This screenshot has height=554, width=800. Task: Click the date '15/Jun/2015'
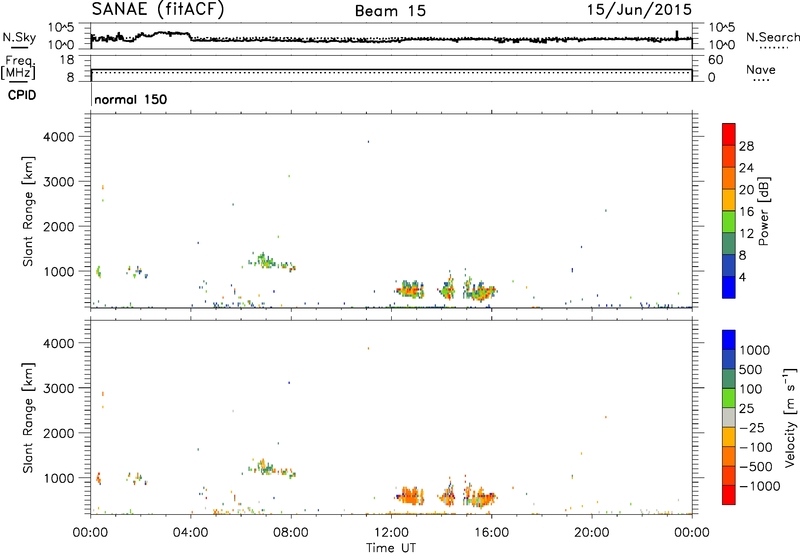coord(639,9)
